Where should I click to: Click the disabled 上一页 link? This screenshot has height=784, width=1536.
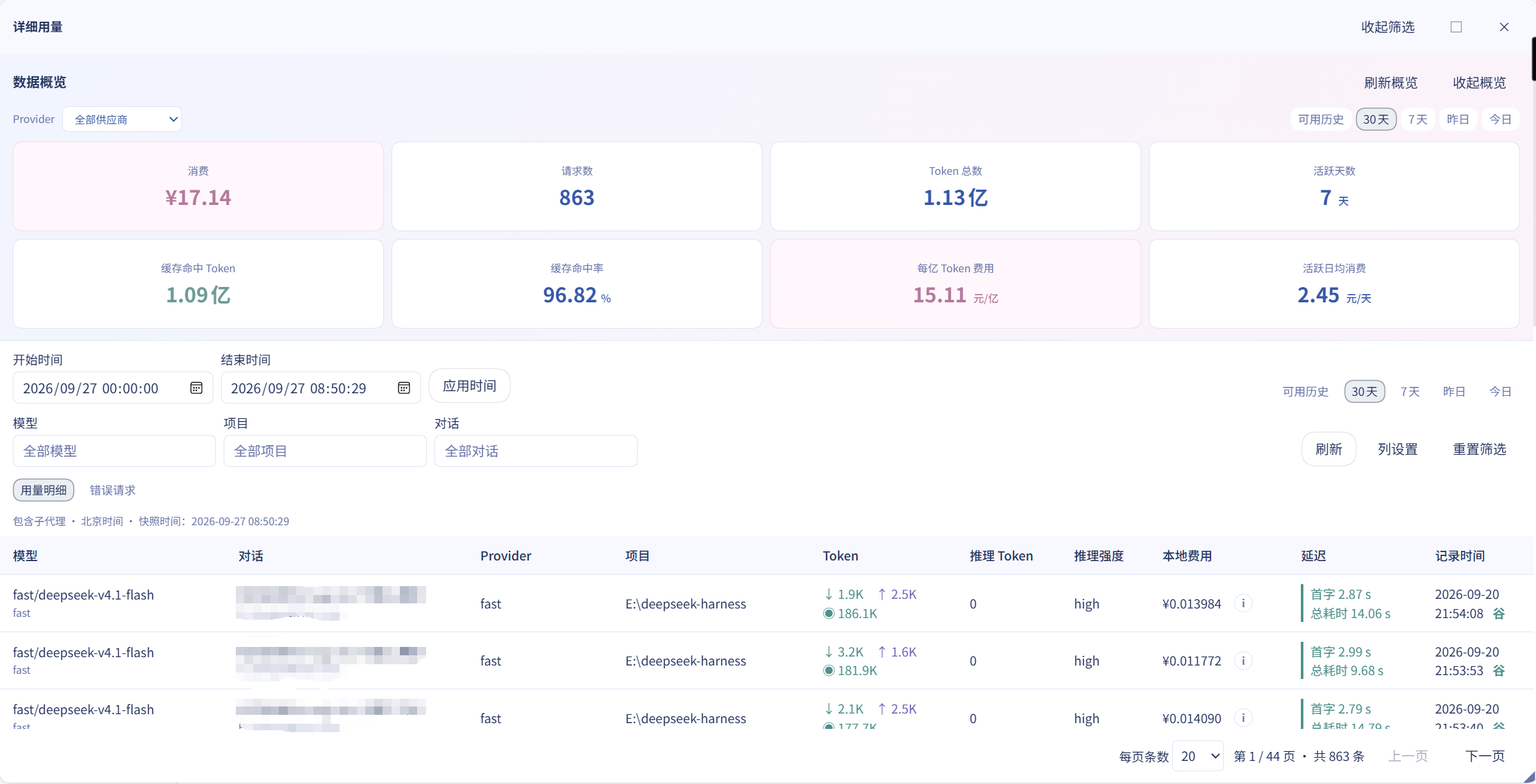point(1408,756)
